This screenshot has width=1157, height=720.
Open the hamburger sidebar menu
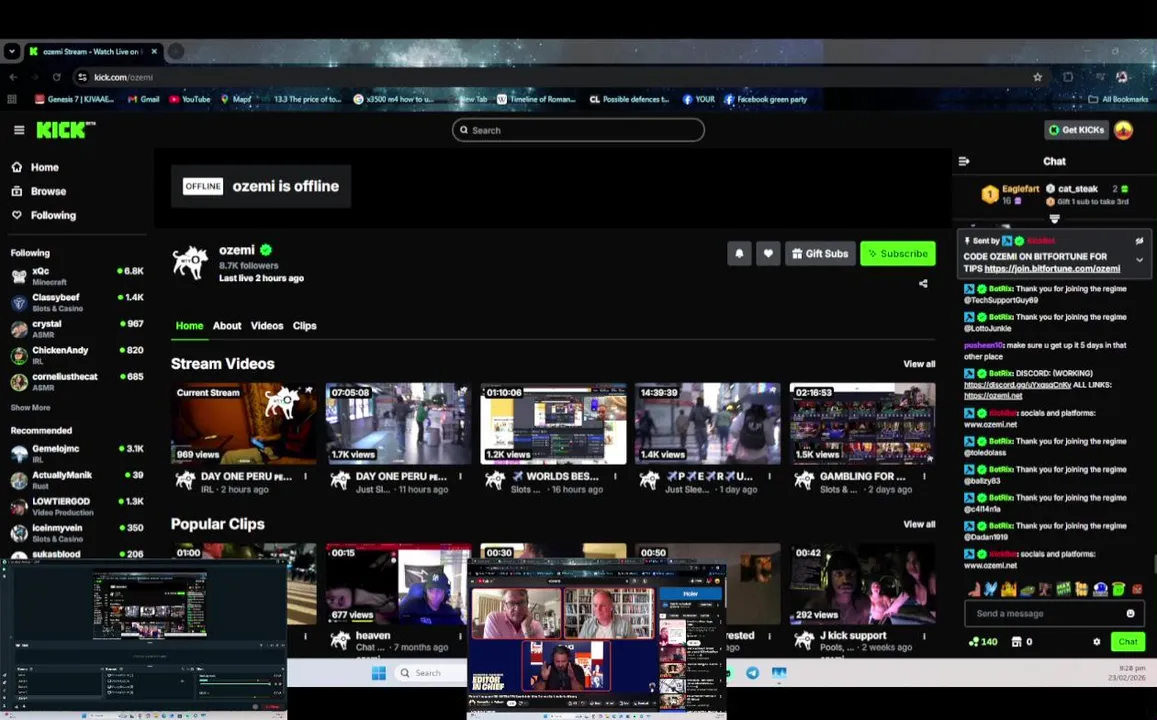tap(19, 130)
